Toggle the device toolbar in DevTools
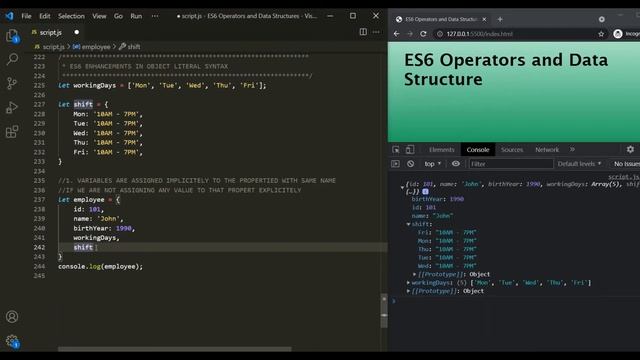This screenshot has height=360, width=640. tap(410, 150)
